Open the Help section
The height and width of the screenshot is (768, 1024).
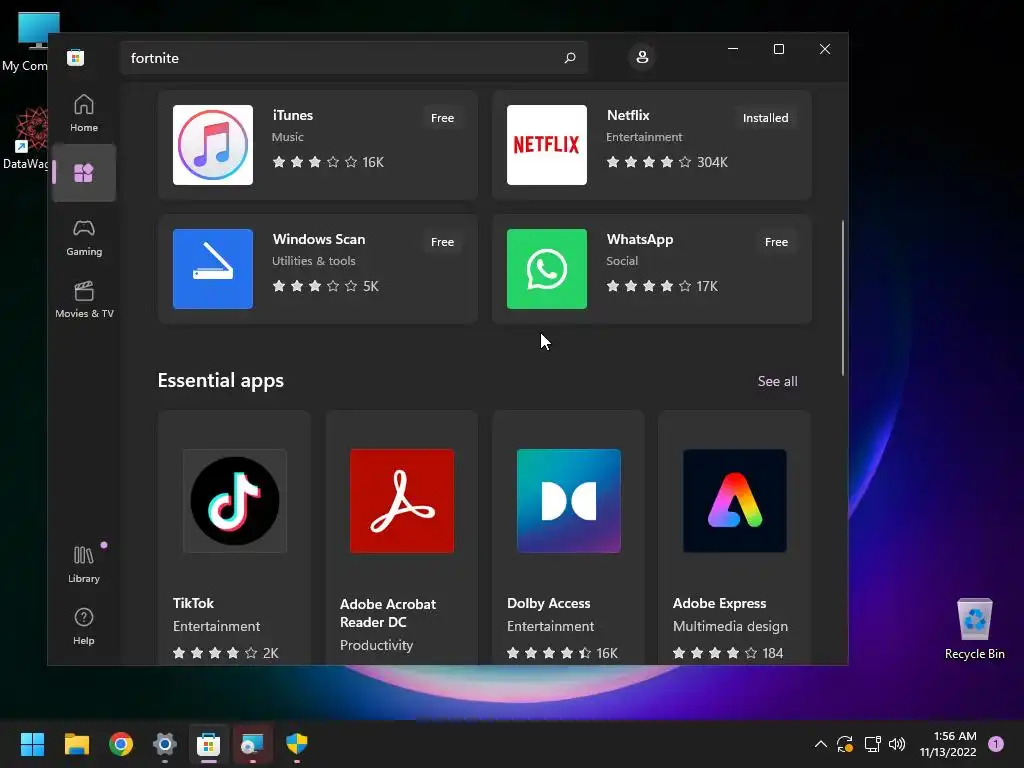click(x=84, y=626)
